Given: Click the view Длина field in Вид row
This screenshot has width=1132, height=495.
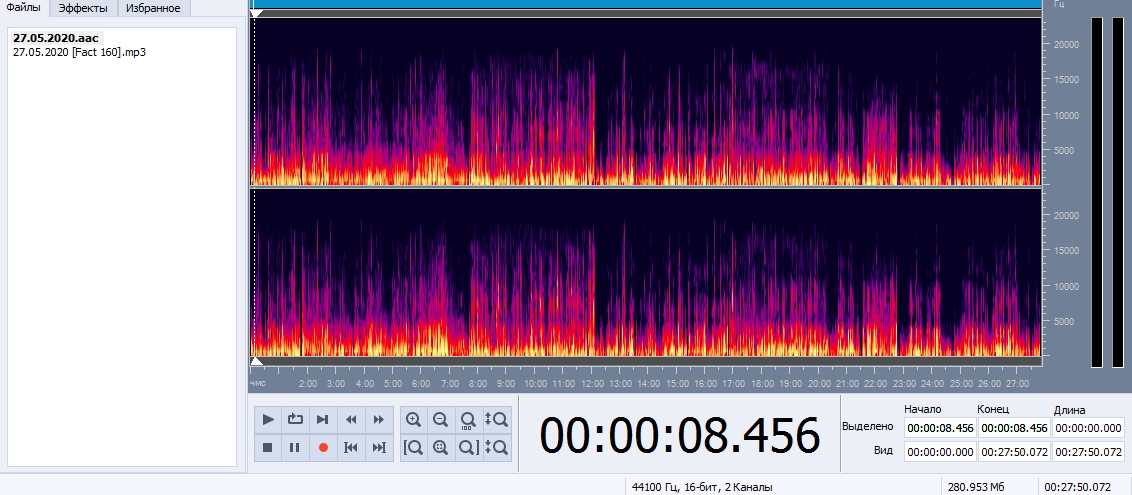Looking at the screenshot, I should pyautogui.click(x=1089, y=452).
